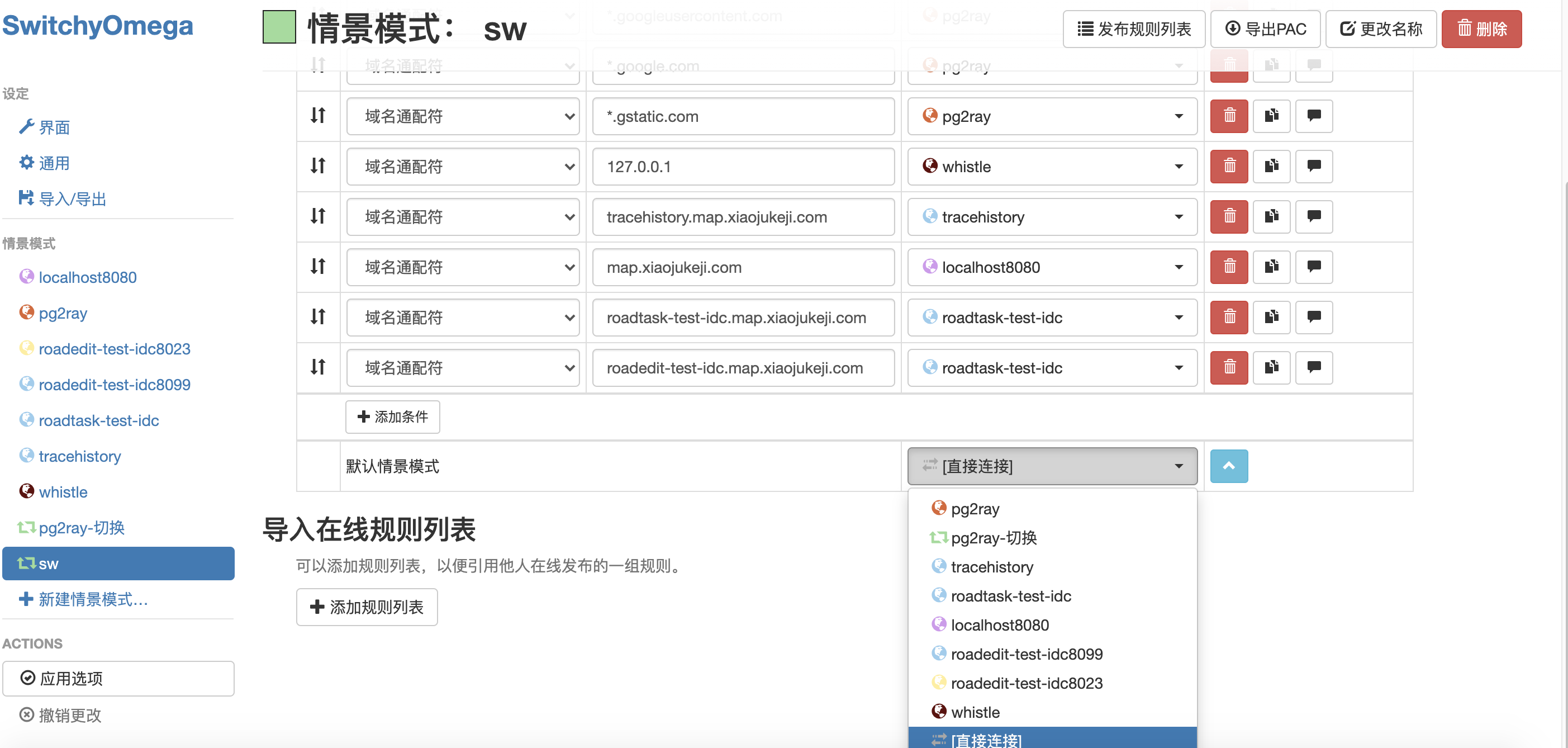The width and height of the screenshot is (1568, 748).
Task: Click the undo icon beside 撤销更改
Action: pos(26,716)
